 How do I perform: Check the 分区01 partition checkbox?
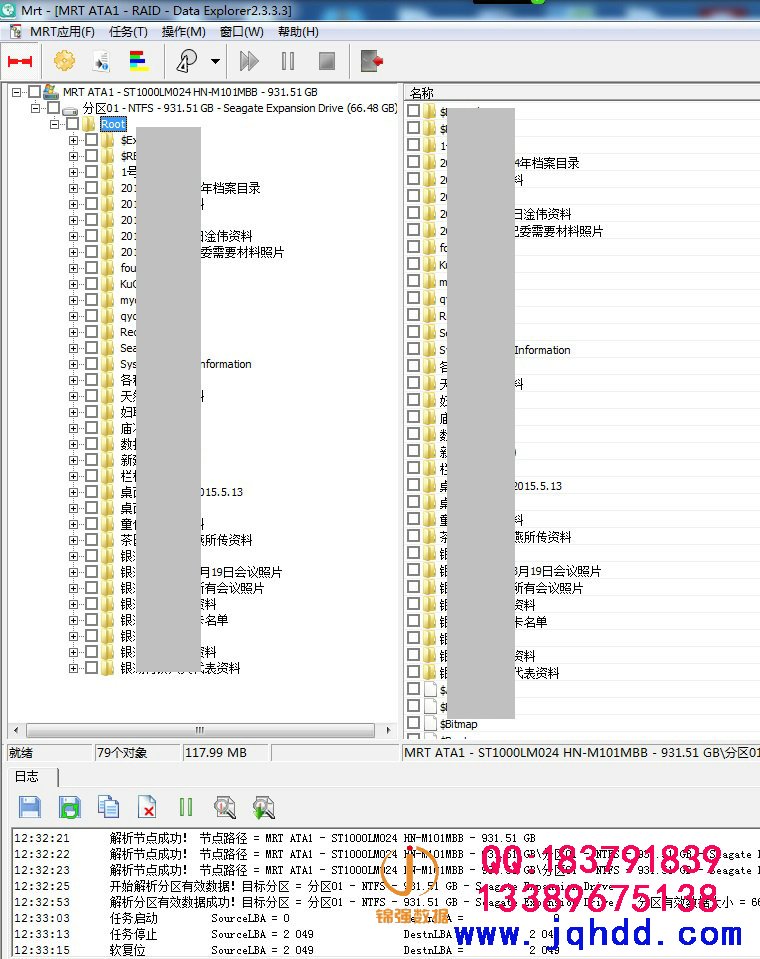coord(53,108)
